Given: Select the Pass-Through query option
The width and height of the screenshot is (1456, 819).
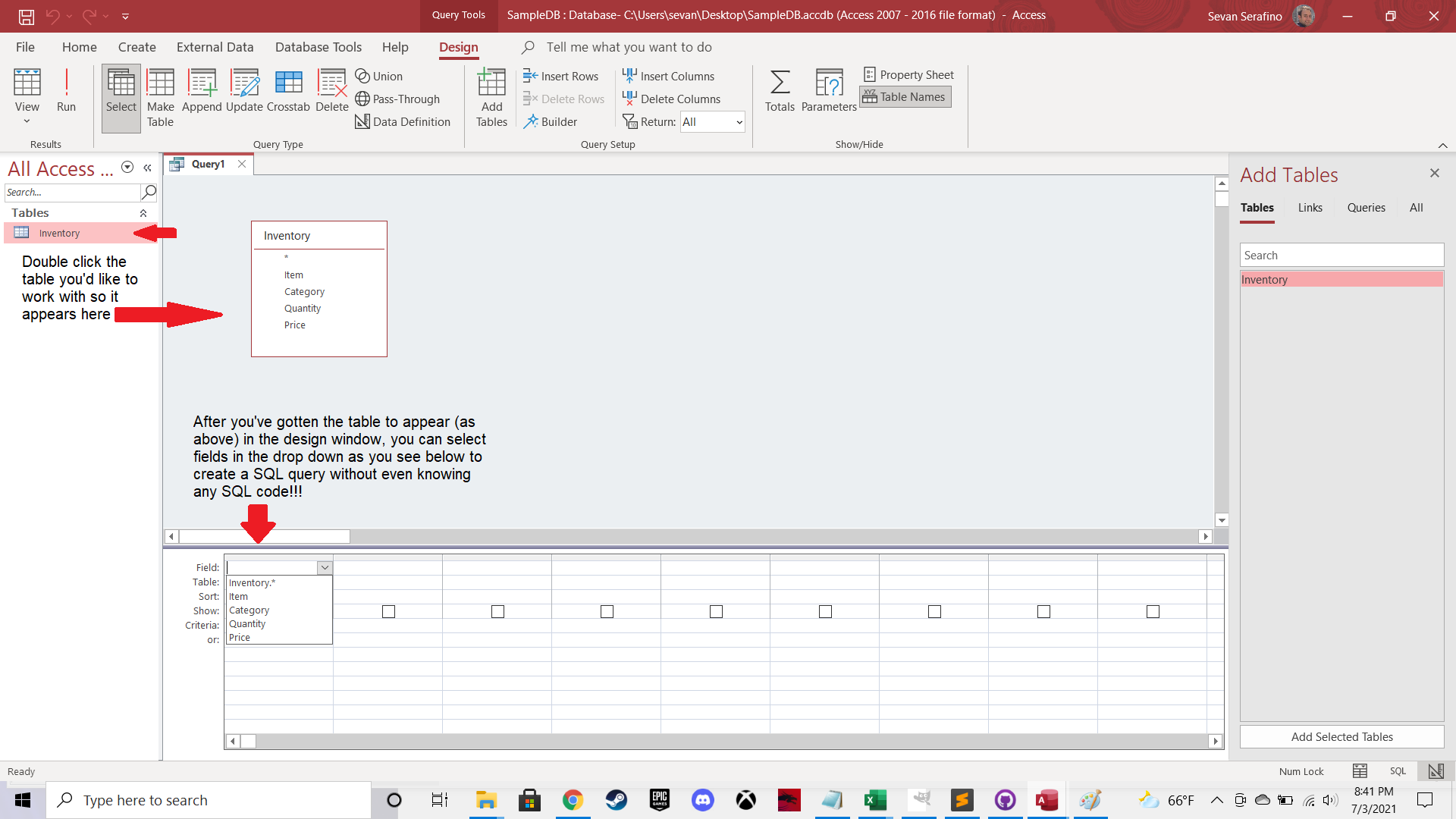Looking at the screenshot, I should (397, 99).
